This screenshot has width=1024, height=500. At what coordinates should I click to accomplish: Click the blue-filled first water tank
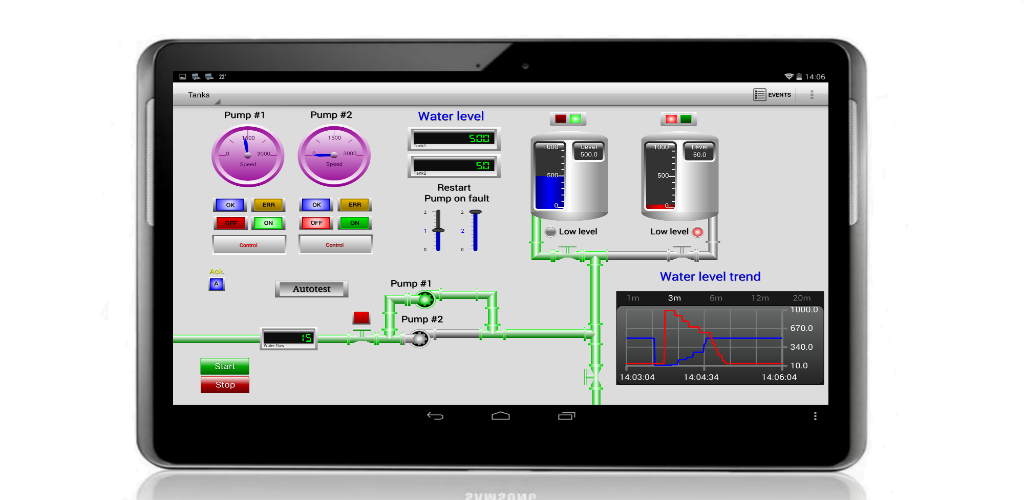[569, 176]
